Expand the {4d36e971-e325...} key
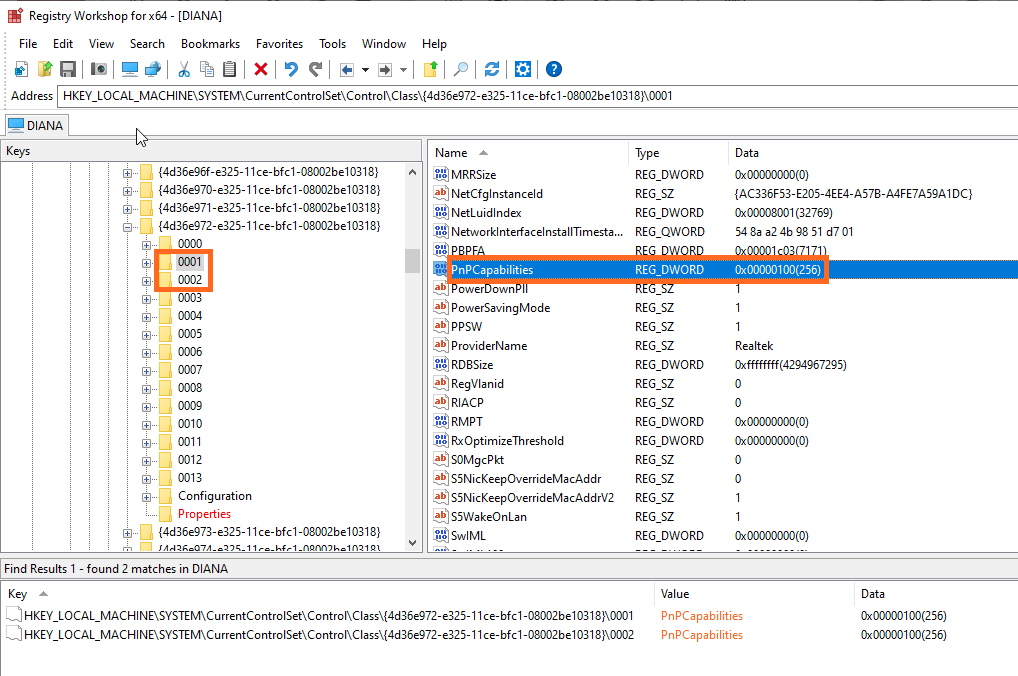The image size is (1018, 676). click(x=127, y=209)
